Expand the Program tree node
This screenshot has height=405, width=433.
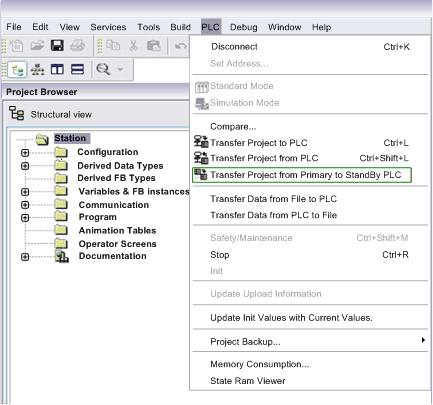click(x=25, y=218)
